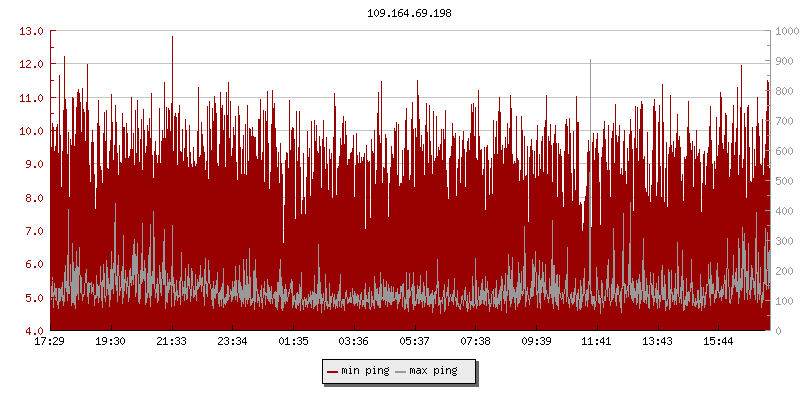800x400 pixels.
Task: Click the 1000 right axis value
Action: click(786, 31)
